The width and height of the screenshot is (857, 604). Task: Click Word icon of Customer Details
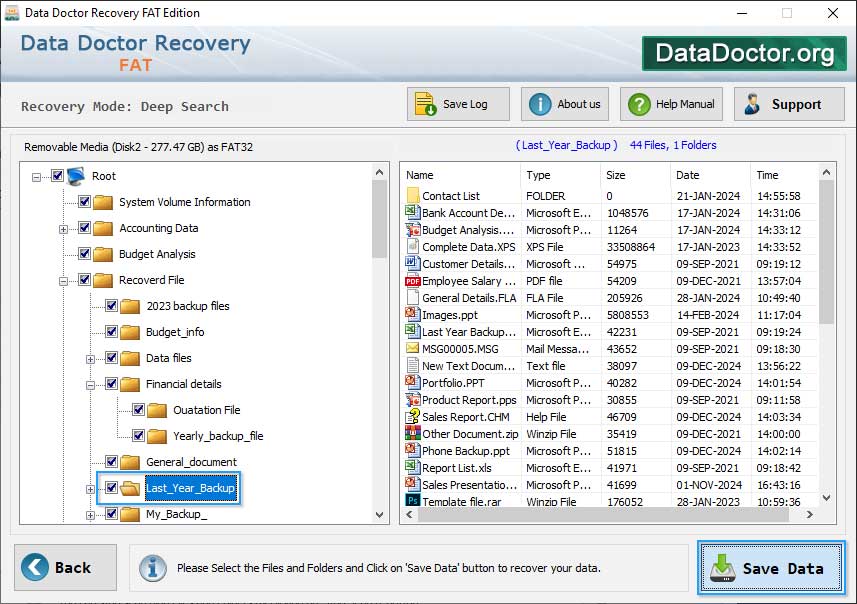413,263
